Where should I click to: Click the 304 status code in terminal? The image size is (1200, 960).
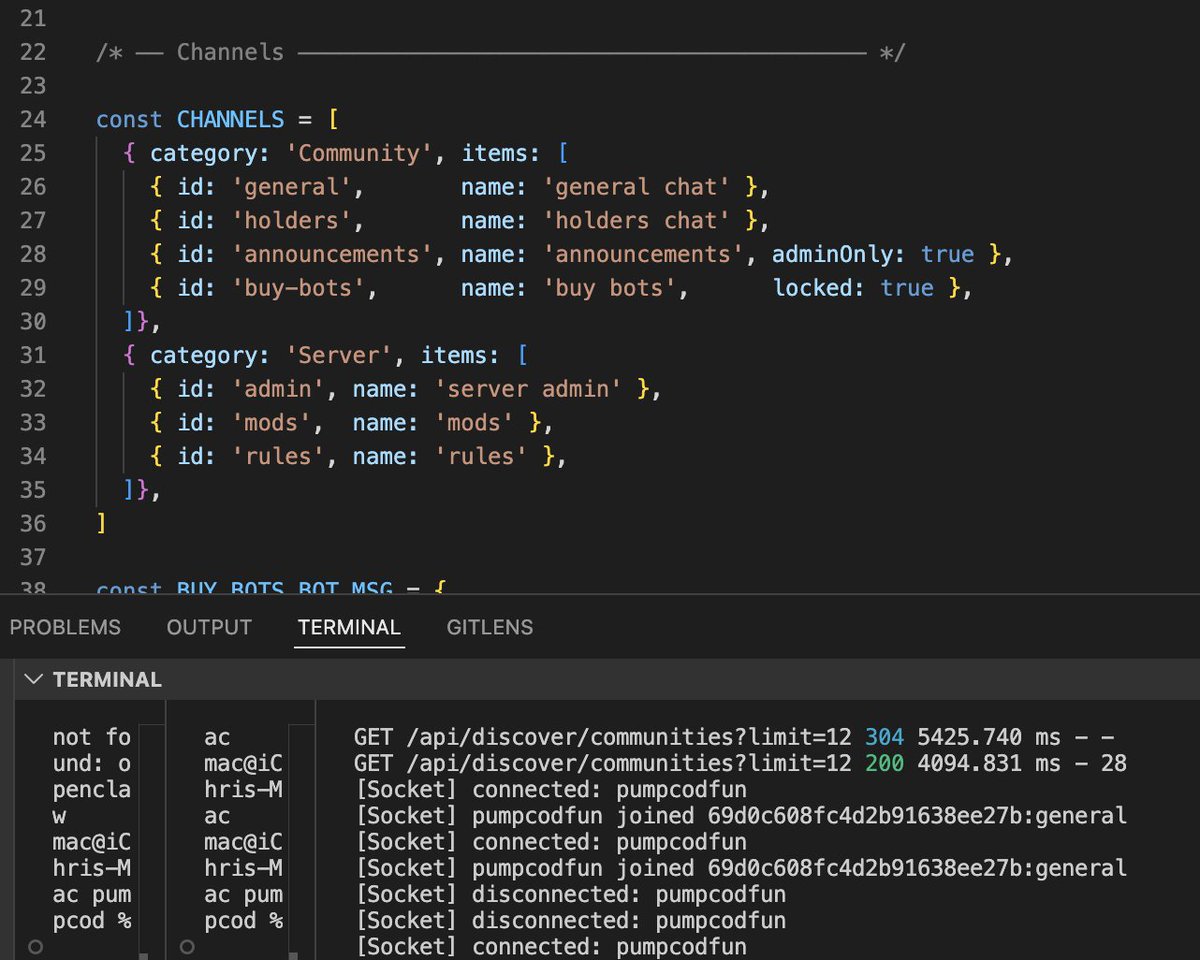884,737
